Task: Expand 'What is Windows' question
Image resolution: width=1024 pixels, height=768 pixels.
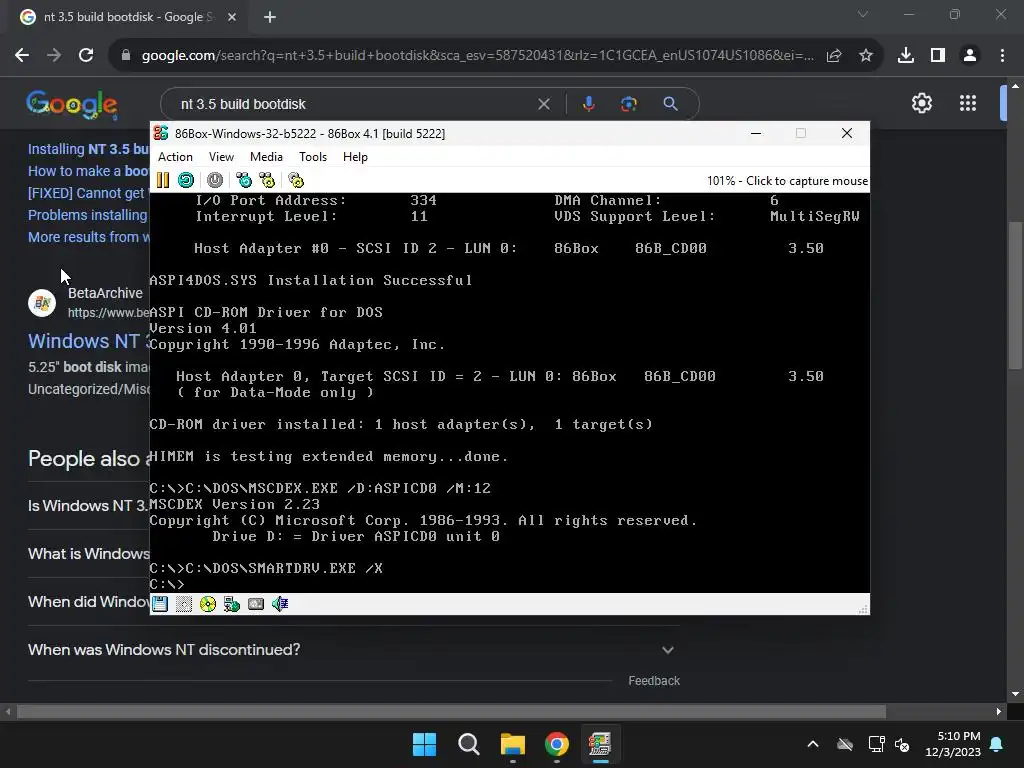Action: [89, 554]
